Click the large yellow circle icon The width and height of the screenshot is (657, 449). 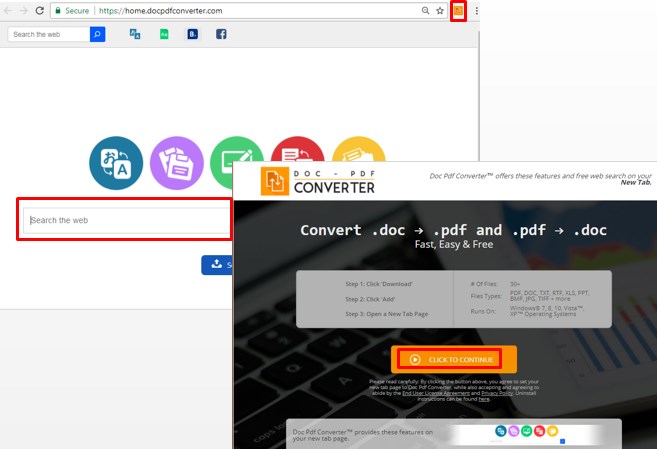click(359, 149)
